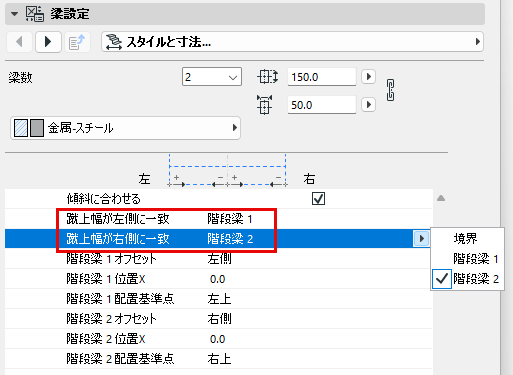Click the 左側 value of 階段梁 1 オフセット
This screenshot has width=513, height=375.
point(219,259)
